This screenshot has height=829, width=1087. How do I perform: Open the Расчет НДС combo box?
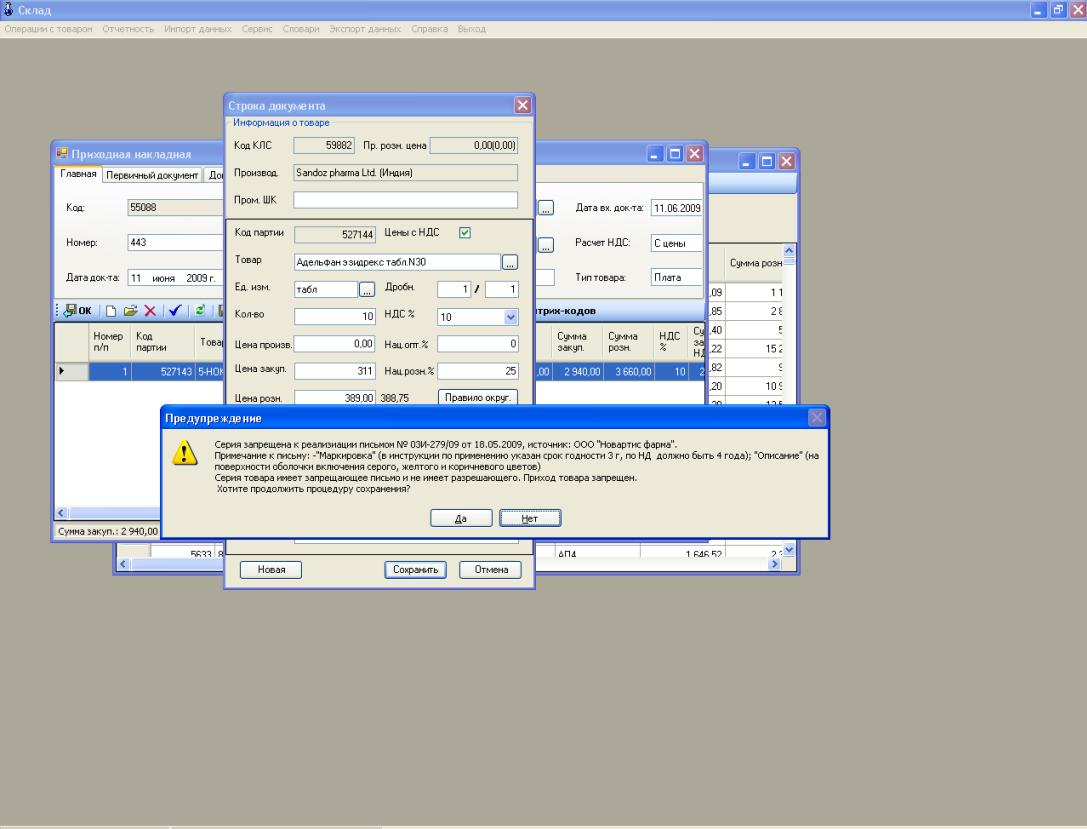click(677, 243)
